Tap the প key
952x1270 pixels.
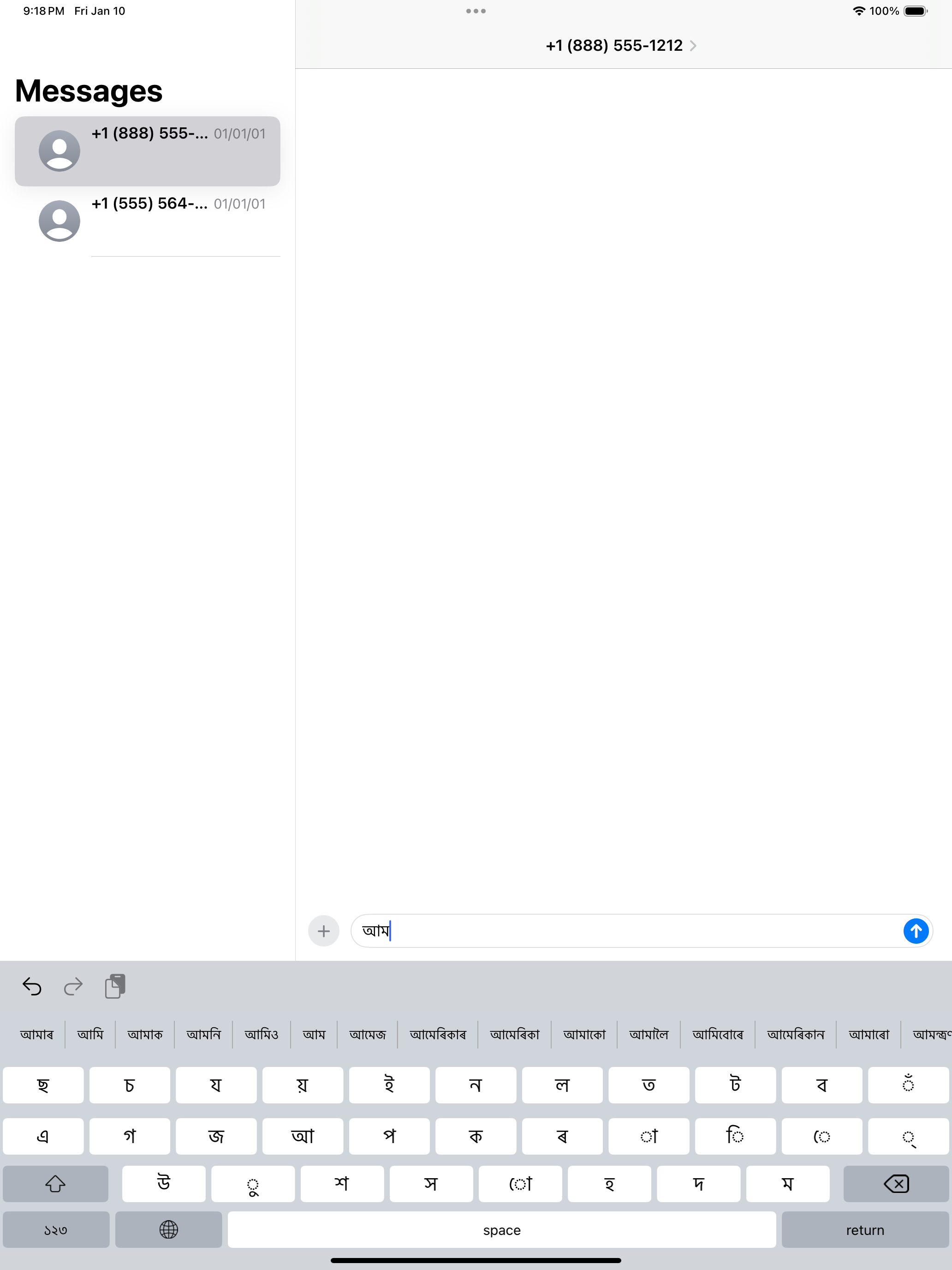389,1136
